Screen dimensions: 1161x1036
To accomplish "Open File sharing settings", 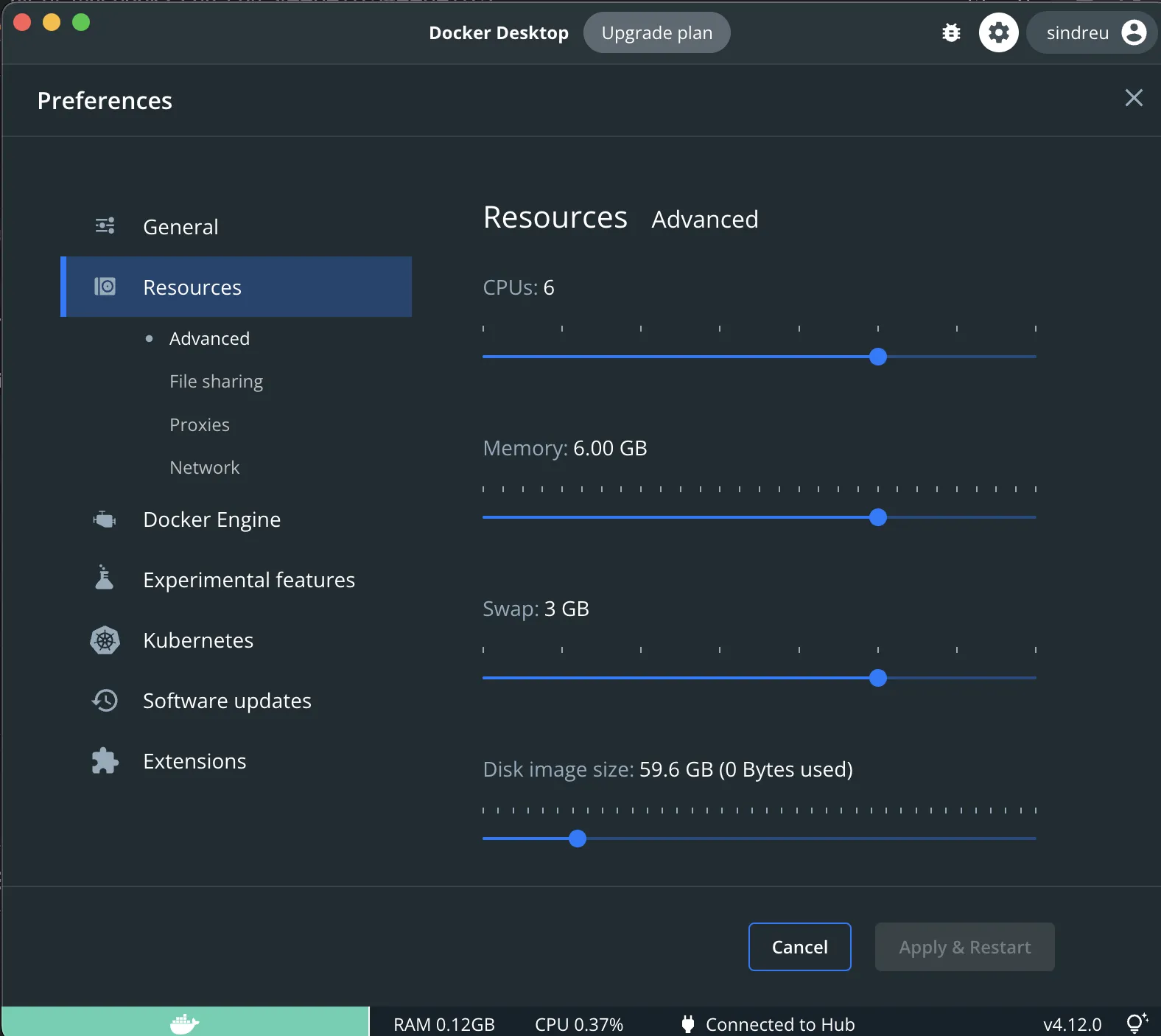I will (x=216, y=381).
